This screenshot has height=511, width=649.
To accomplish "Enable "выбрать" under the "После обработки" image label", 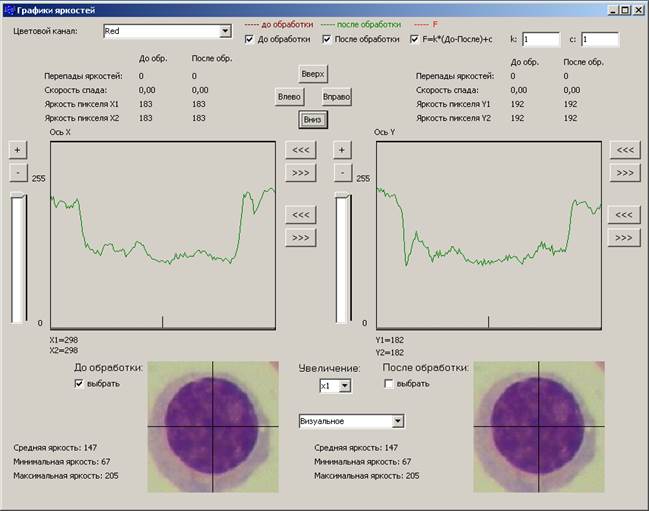I will pos(389,384).
